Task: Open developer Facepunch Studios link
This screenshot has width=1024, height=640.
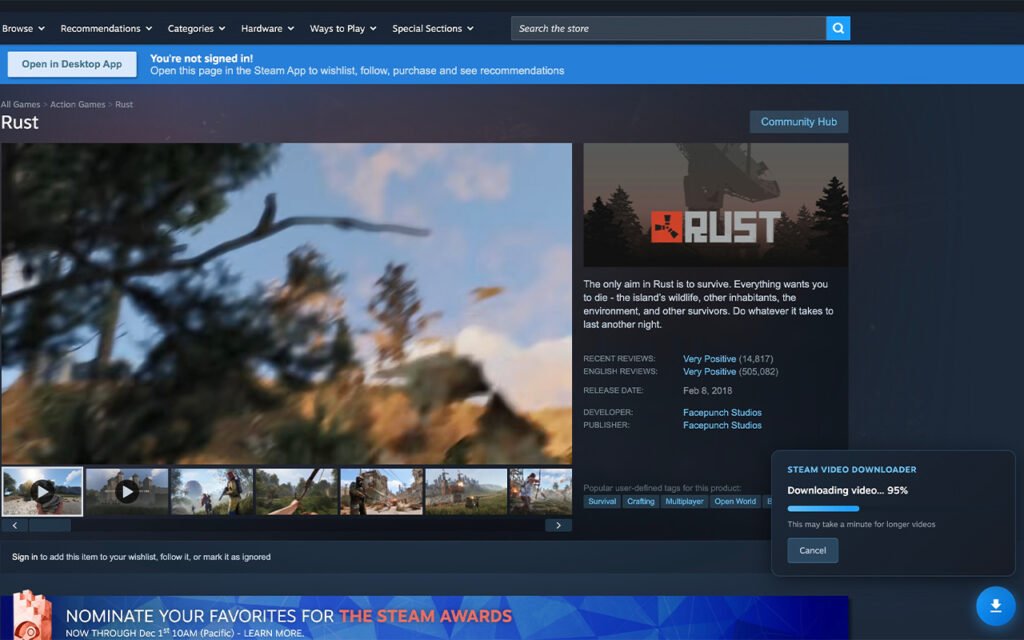Action: 722,412
